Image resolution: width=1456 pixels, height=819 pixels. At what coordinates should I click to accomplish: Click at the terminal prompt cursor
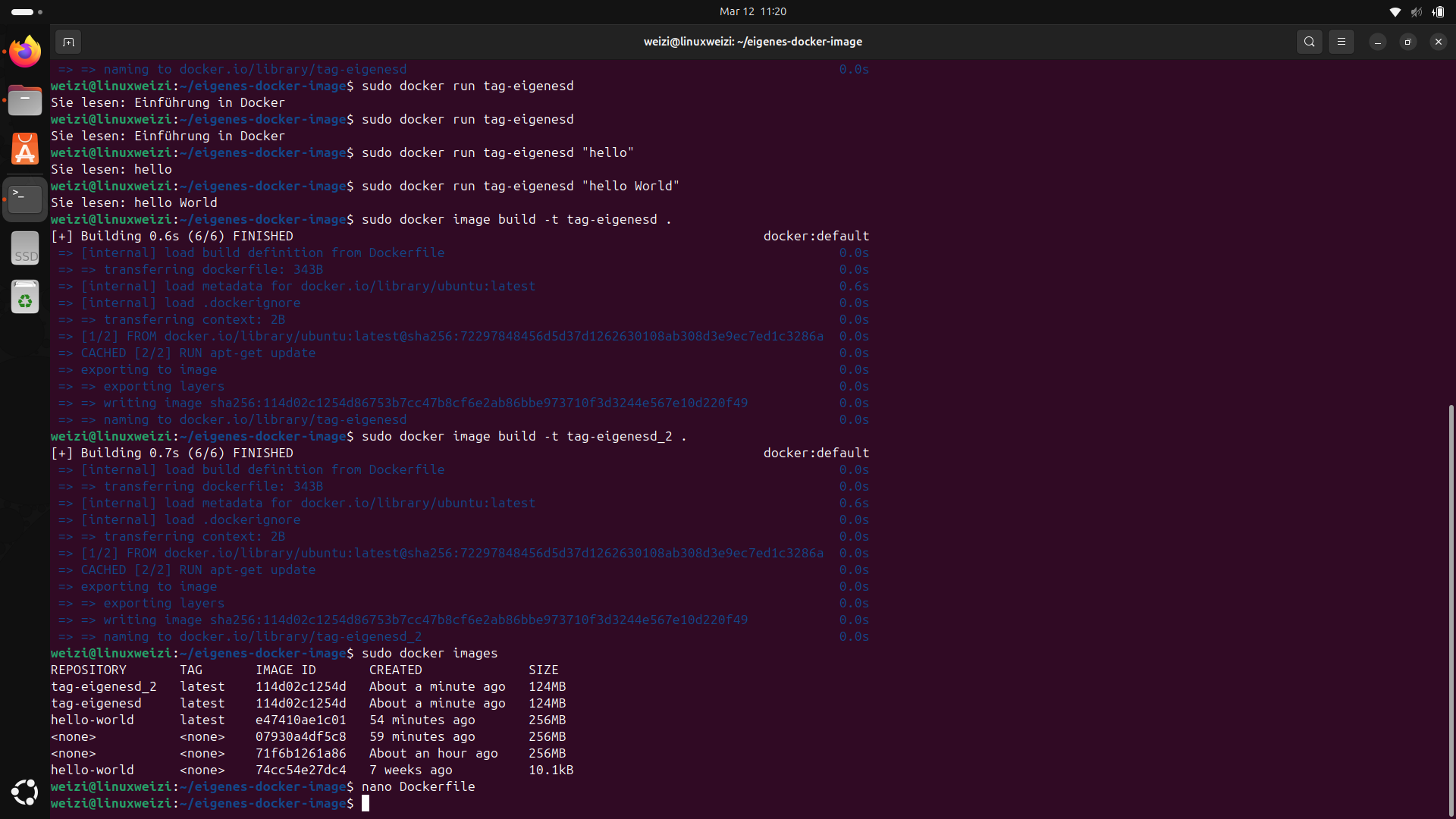[366, 803]
